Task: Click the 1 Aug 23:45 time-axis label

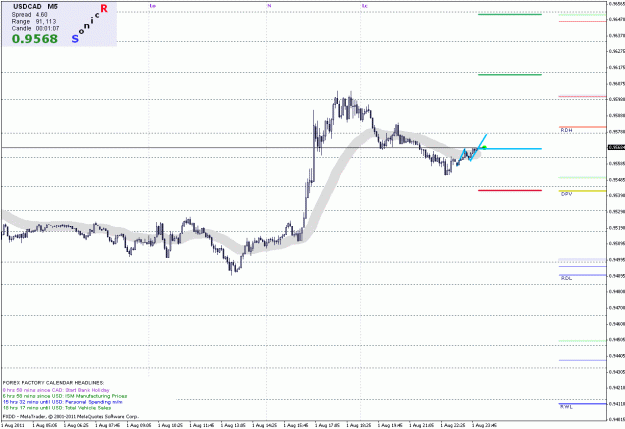Action: click(485, 425)
